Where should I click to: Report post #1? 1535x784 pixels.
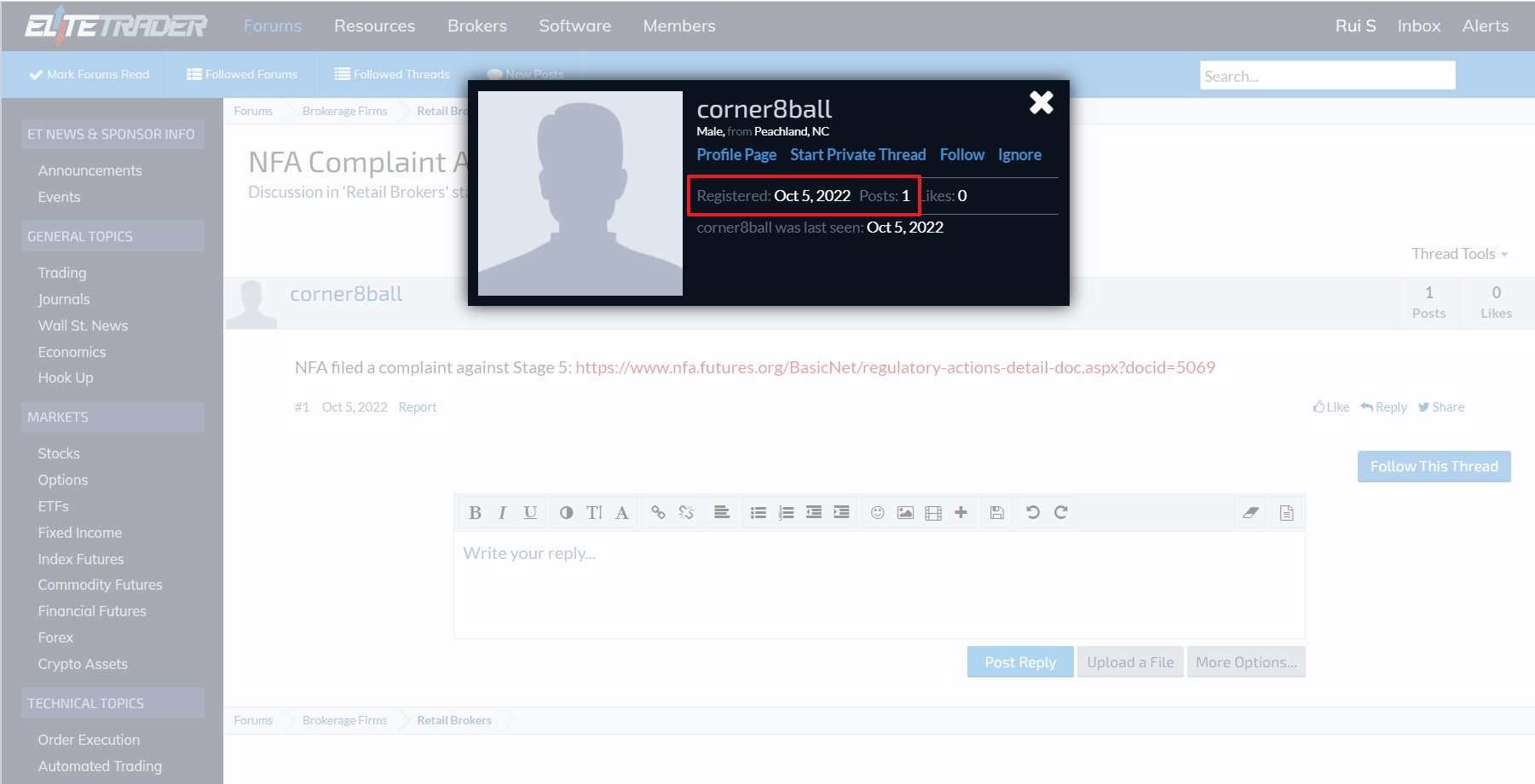click(418, 407)
